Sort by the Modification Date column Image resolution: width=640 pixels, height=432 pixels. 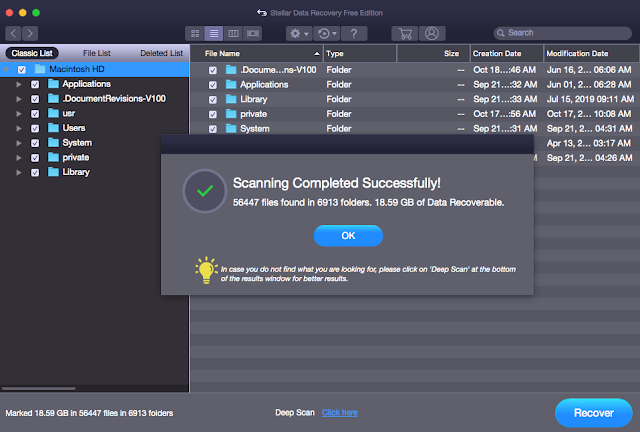pyautogui.click(x=590, y=52)
